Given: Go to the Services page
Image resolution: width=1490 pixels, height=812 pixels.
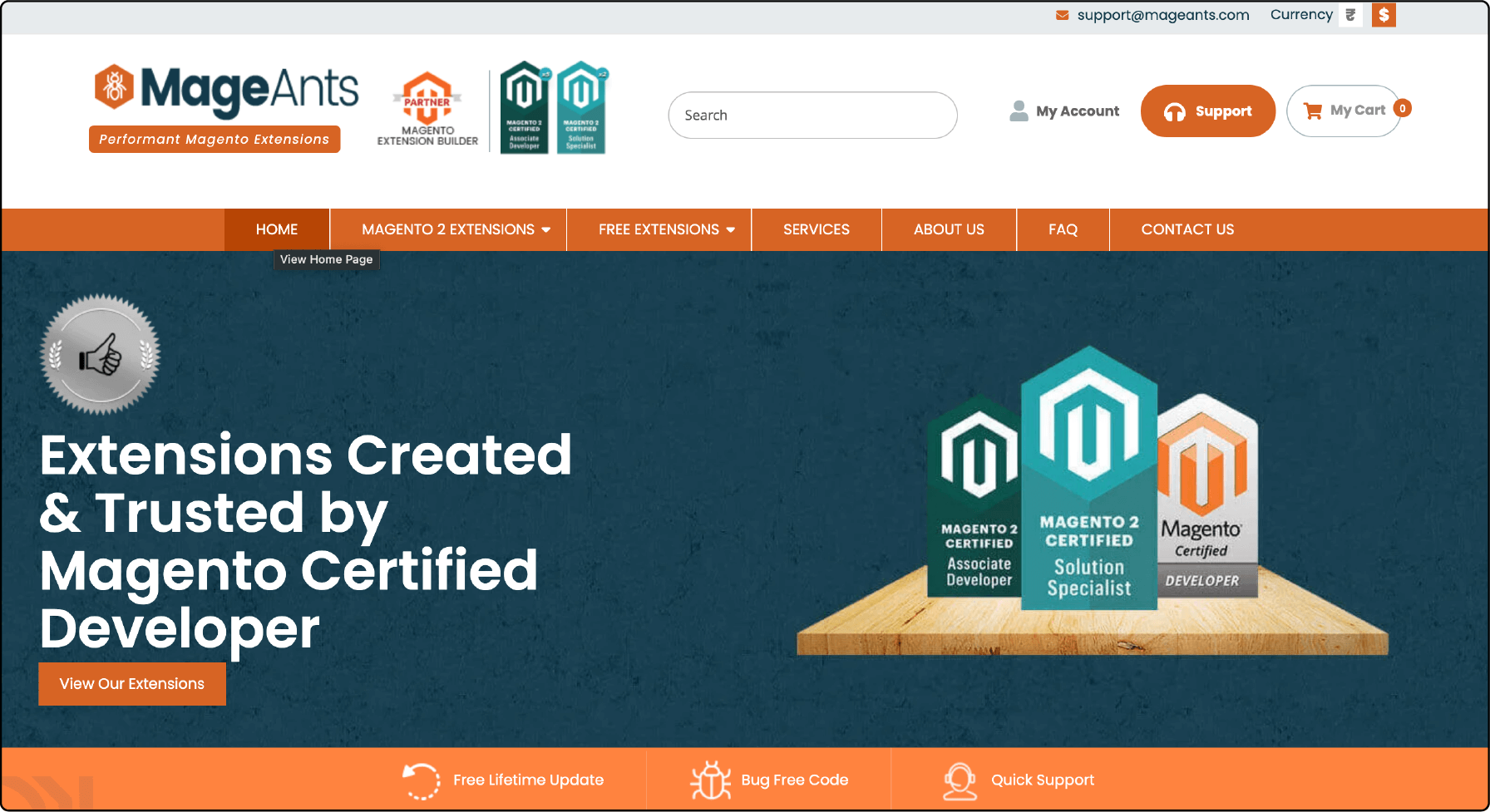Looking at the screenshot, I should pyautogui.click(x=817, y=229).
